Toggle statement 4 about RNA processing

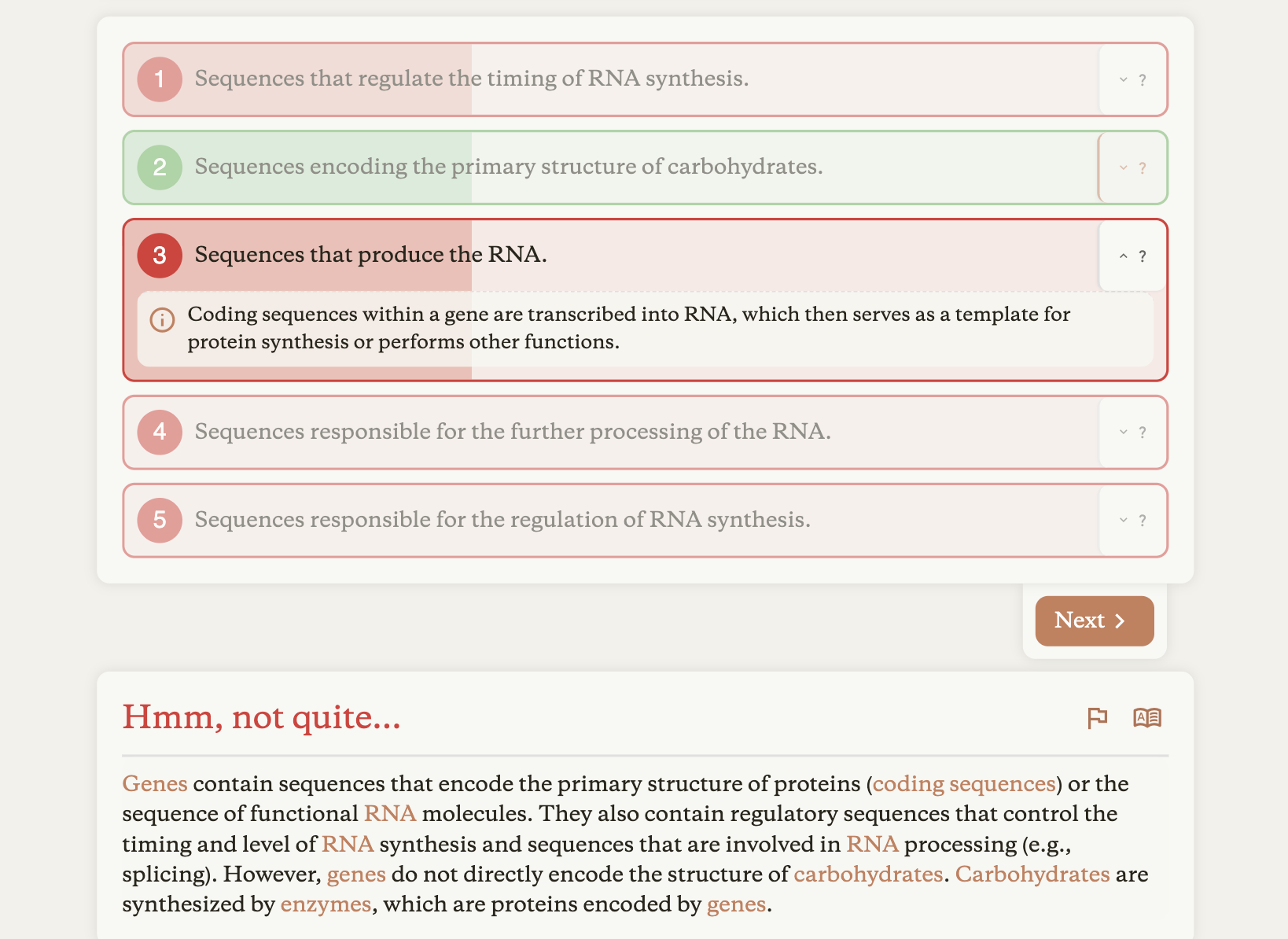coord(550,432)
